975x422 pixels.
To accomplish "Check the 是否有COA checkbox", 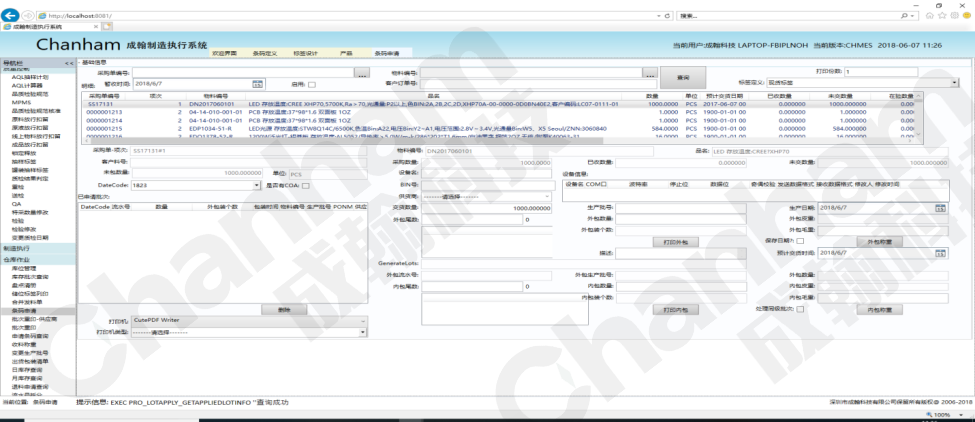I will pos(306,185).
